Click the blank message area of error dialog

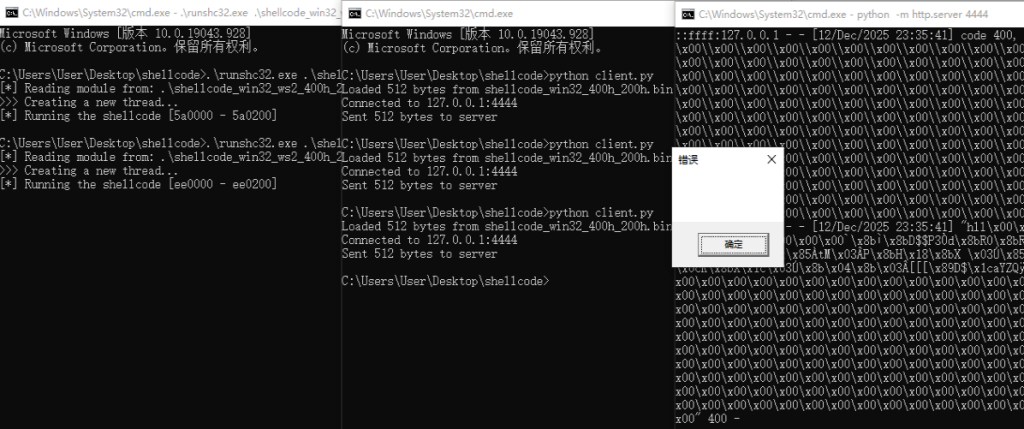click(x=726, y=195)
